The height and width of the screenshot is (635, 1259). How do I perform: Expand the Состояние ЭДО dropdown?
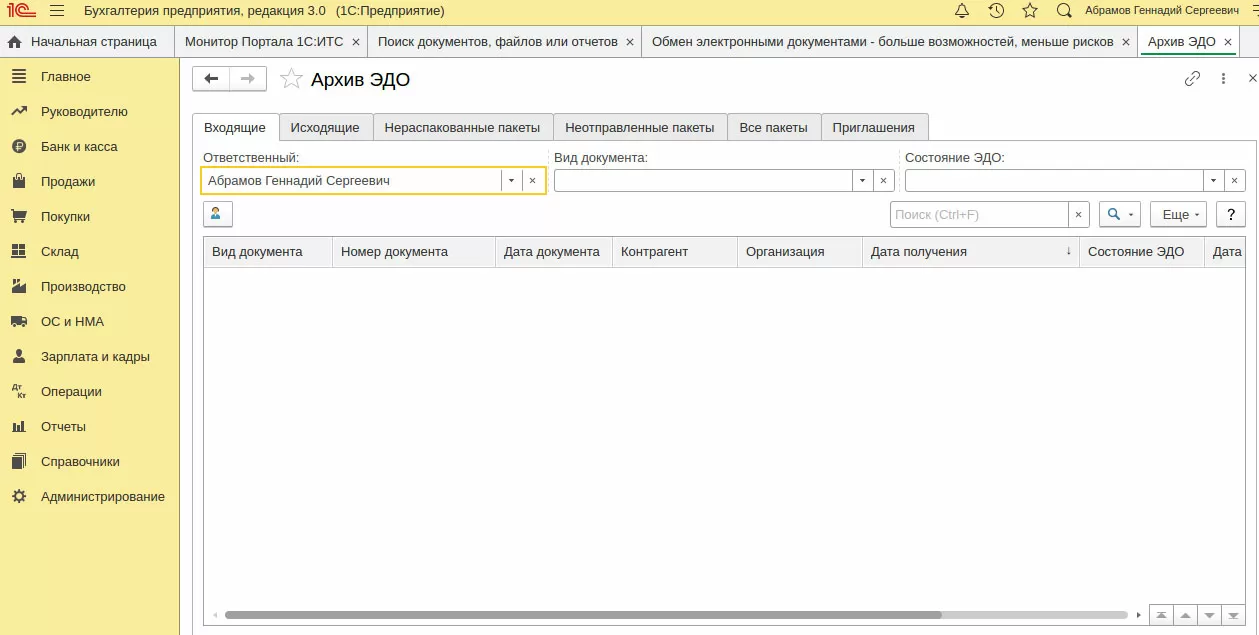pos(1214,181)
